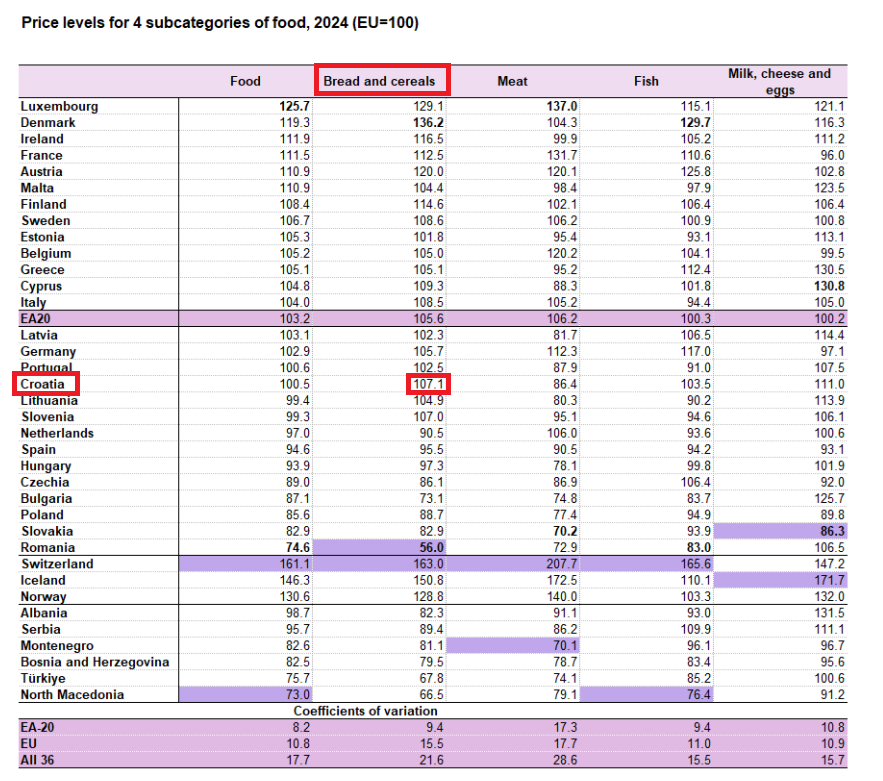Click the Luxembourg row label
Viewport: 883px width, 781px height.
pyautogui.click(x=59, y=106)
